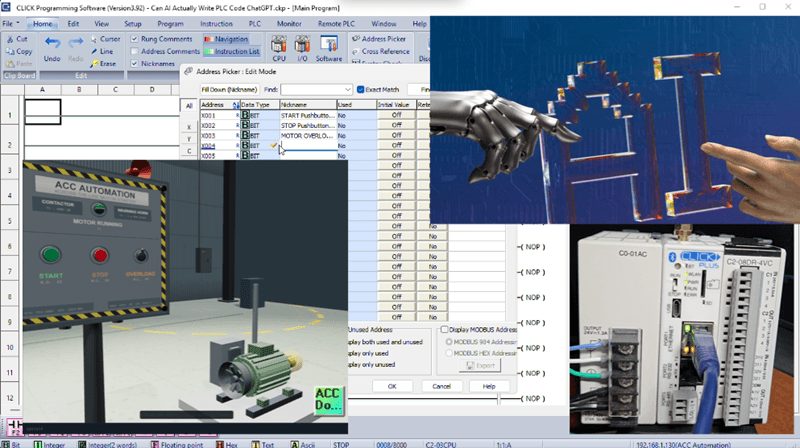Image resolution: width=800 pixels, height=448 pixels.
Task: Click the X004 nickname edit field
Action: tap(308, 146)
